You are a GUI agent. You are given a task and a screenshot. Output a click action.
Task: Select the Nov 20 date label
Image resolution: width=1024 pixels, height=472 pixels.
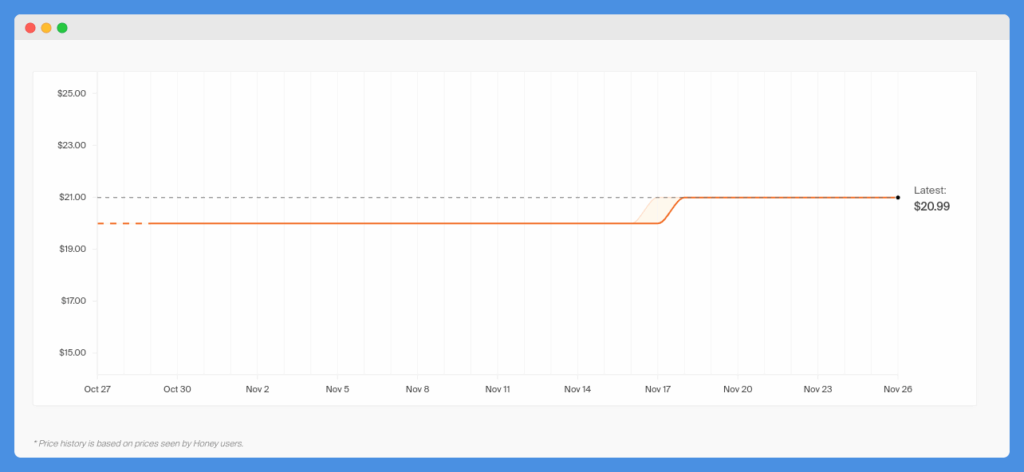(737, 389)
